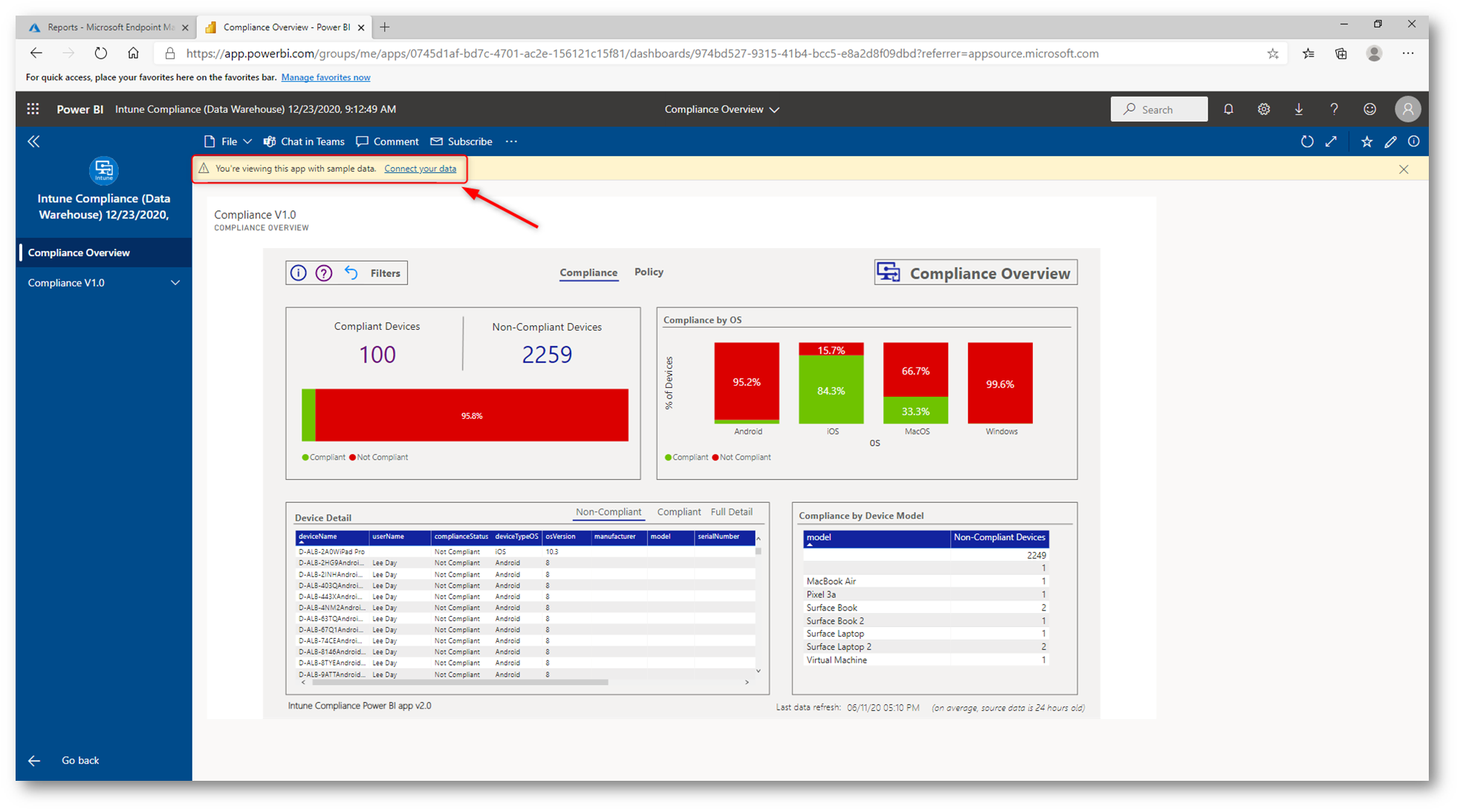Click the iOS 84.3% green bar segment
This screenshot has width=1460, height=812.
click(831, 390)
